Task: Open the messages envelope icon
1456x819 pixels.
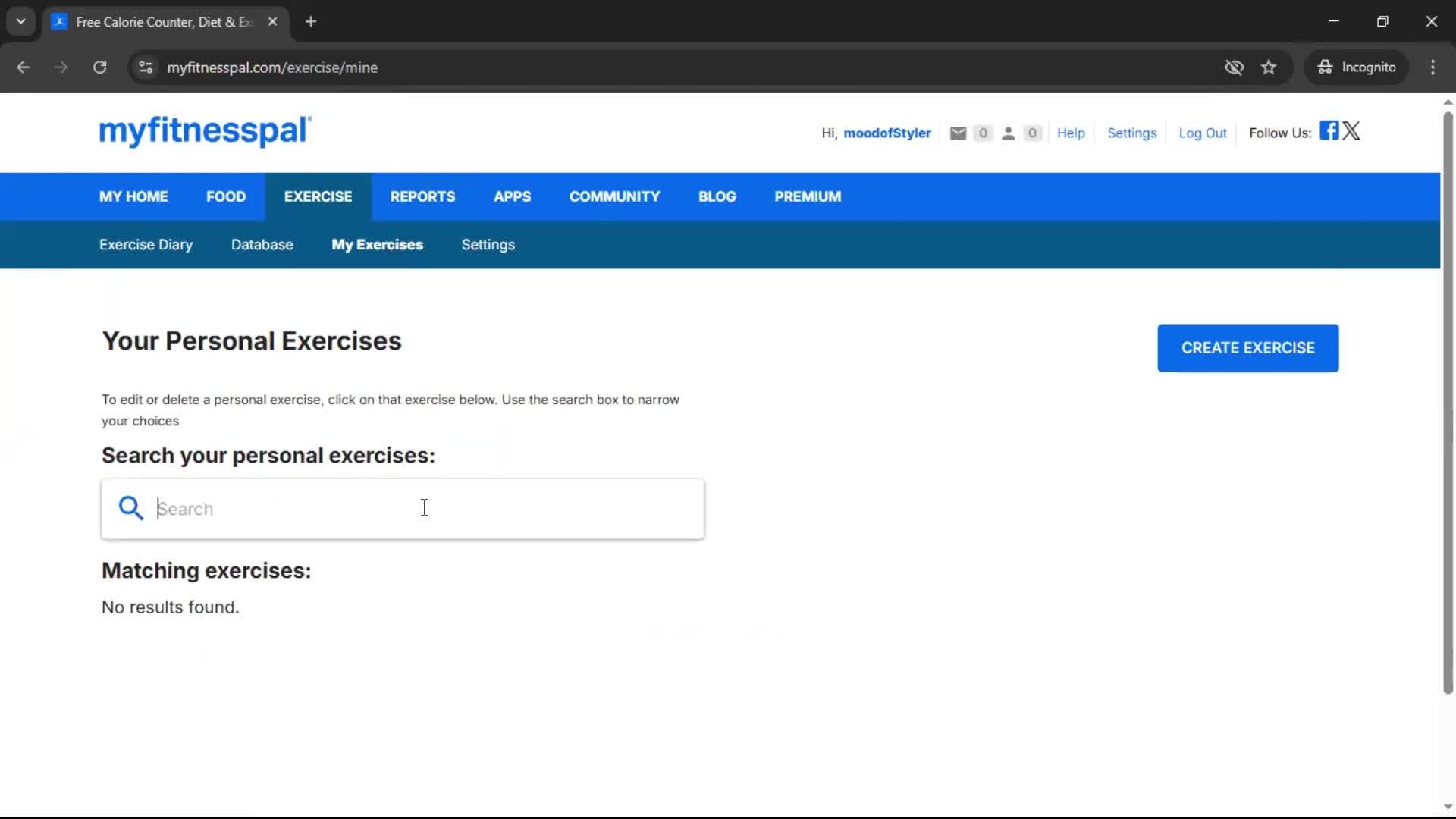Action: 958,133
